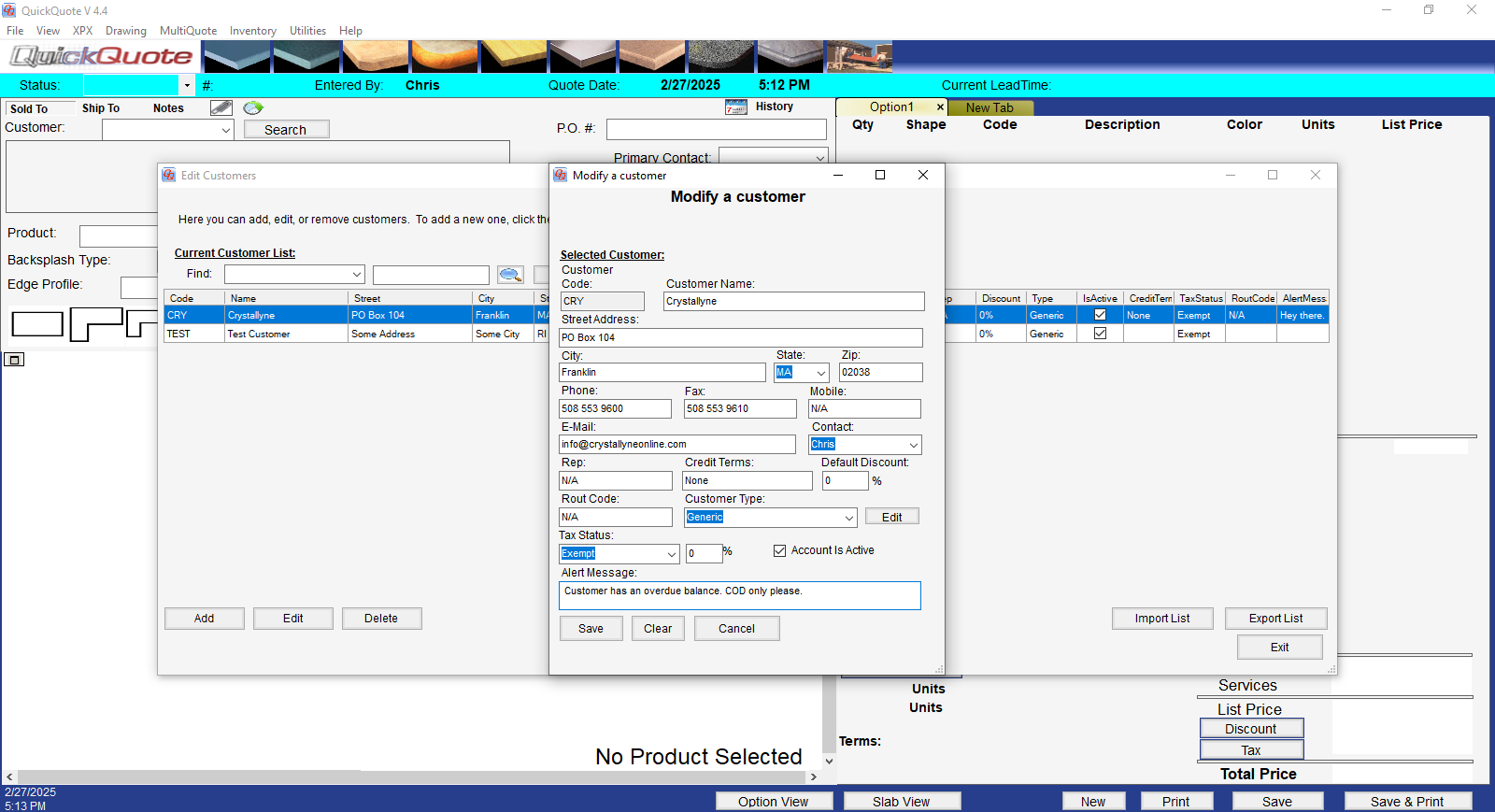Click QuickQuote app icon in main title bar
Viewport: 1495px width, 812px height.
click(x=9, y=10)
